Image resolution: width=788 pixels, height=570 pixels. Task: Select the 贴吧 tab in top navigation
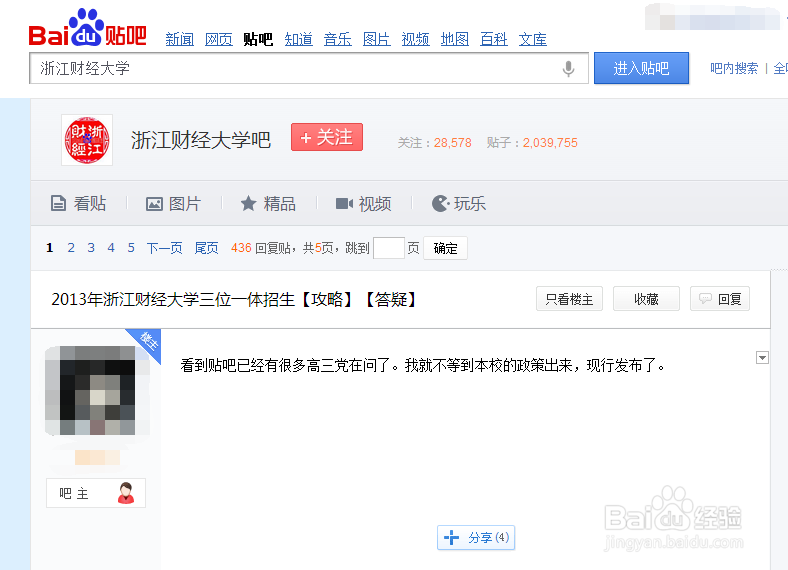(x=258, y=39)
